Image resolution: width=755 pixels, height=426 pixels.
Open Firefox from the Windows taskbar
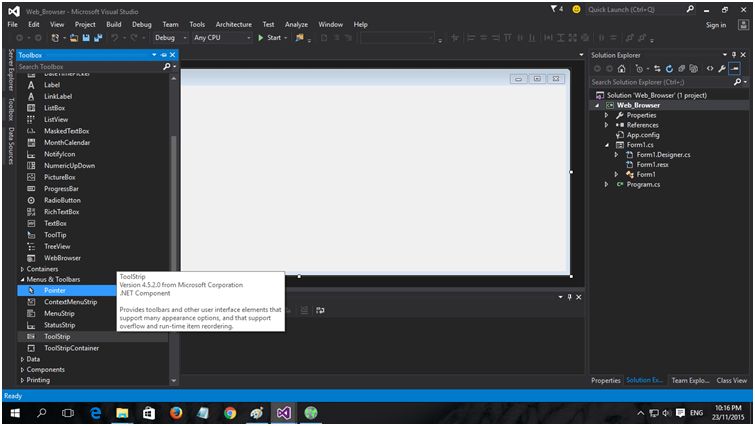pyautogui.click(x=177, y=412)
